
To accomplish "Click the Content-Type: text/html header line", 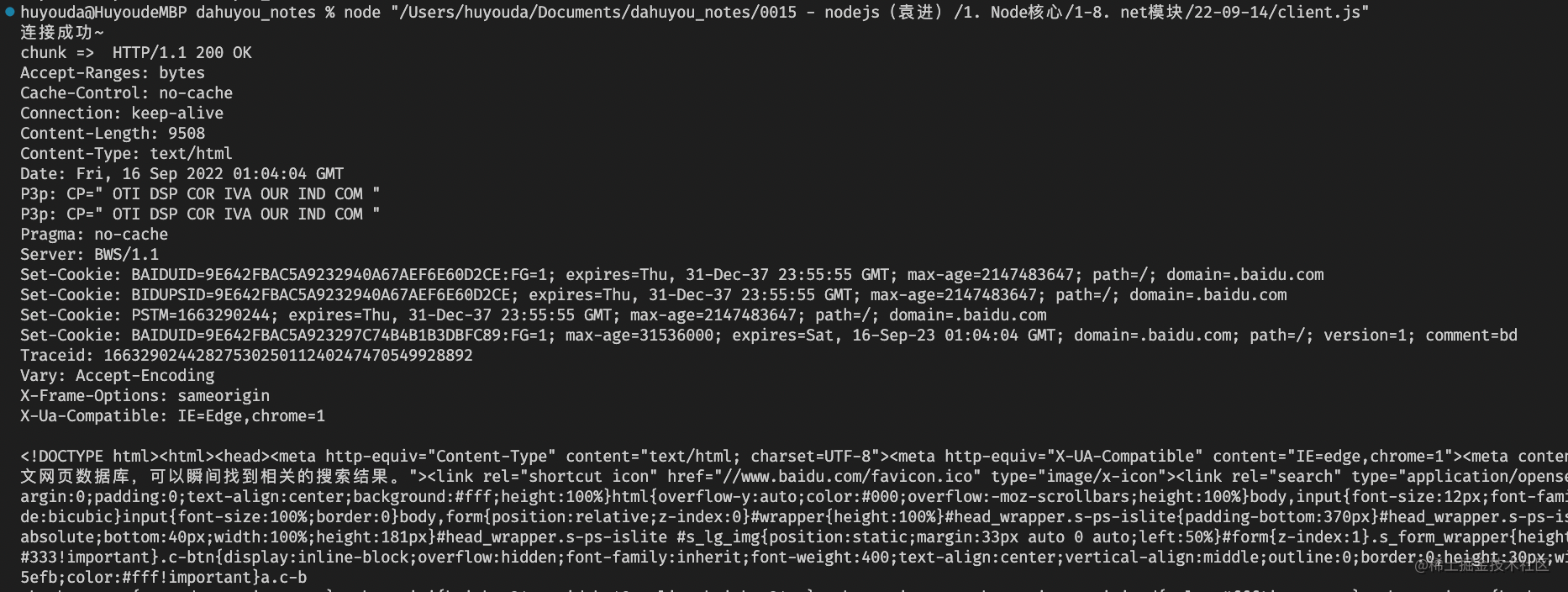I will 126,154.
